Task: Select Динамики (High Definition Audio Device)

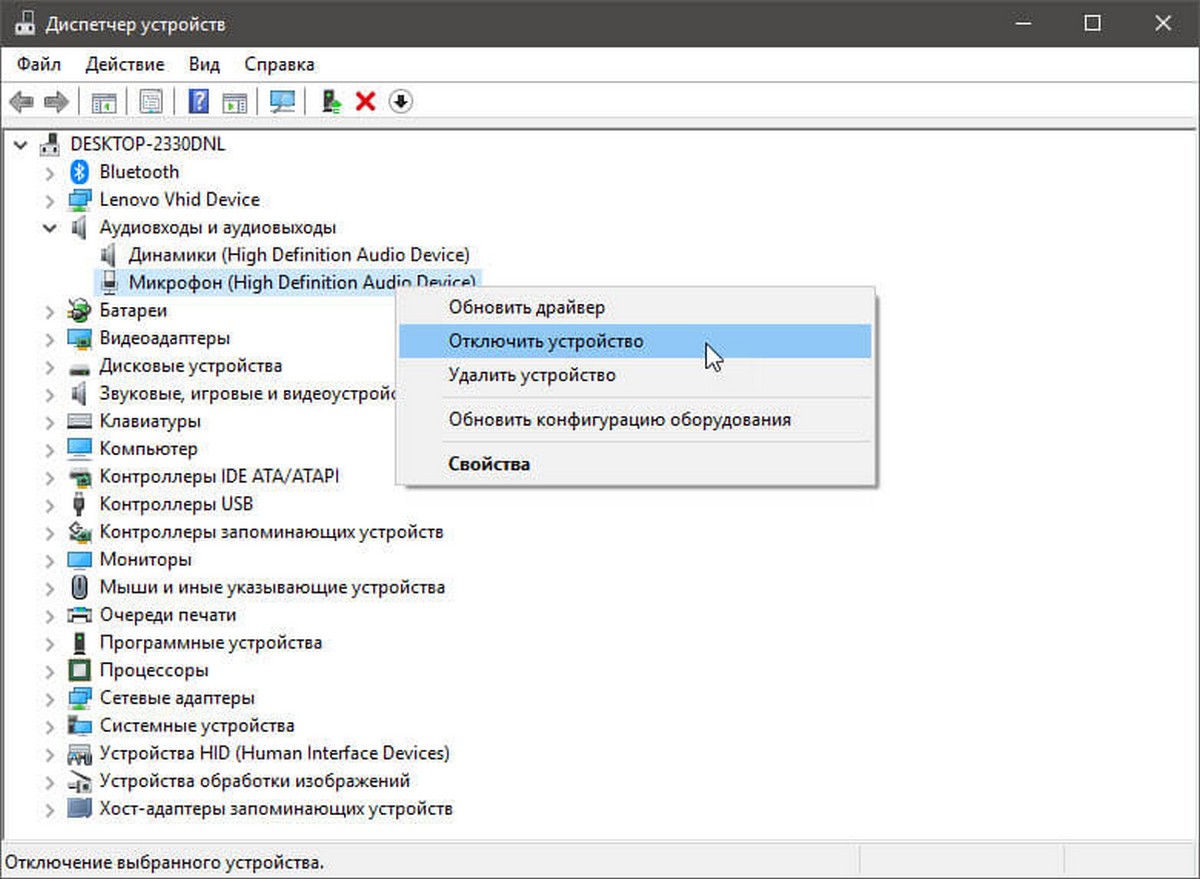Action: click(298, 255)
